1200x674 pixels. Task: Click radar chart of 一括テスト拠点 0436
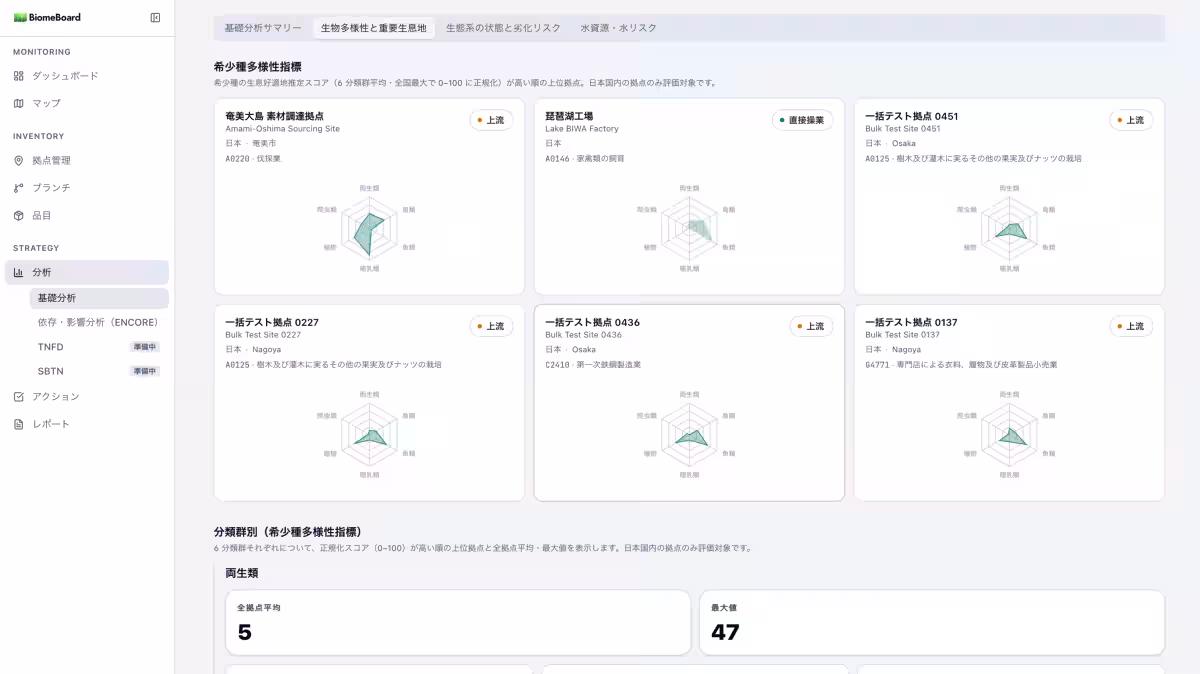click(689, 437)
